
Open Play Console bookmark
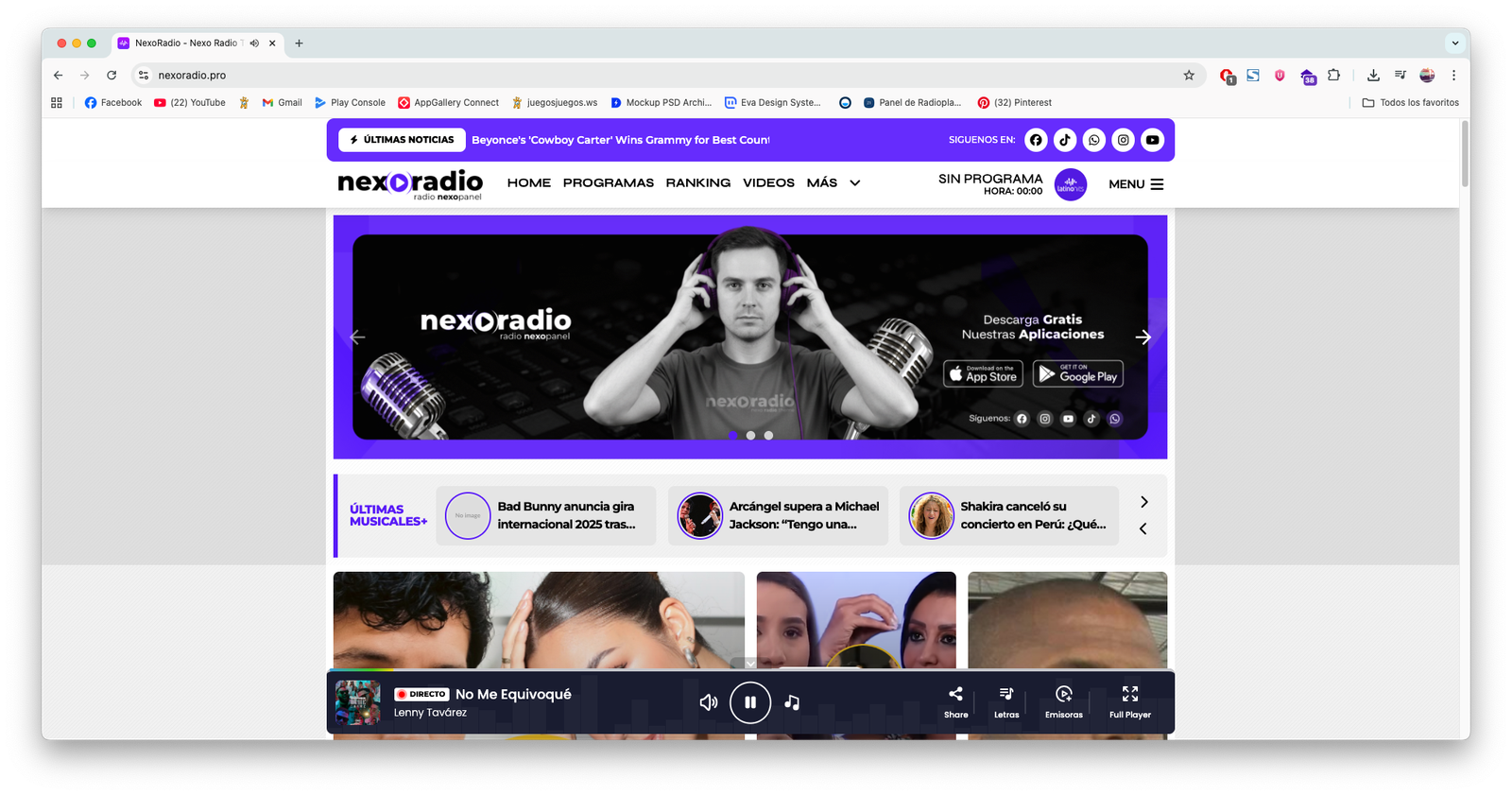click(350, 102)
